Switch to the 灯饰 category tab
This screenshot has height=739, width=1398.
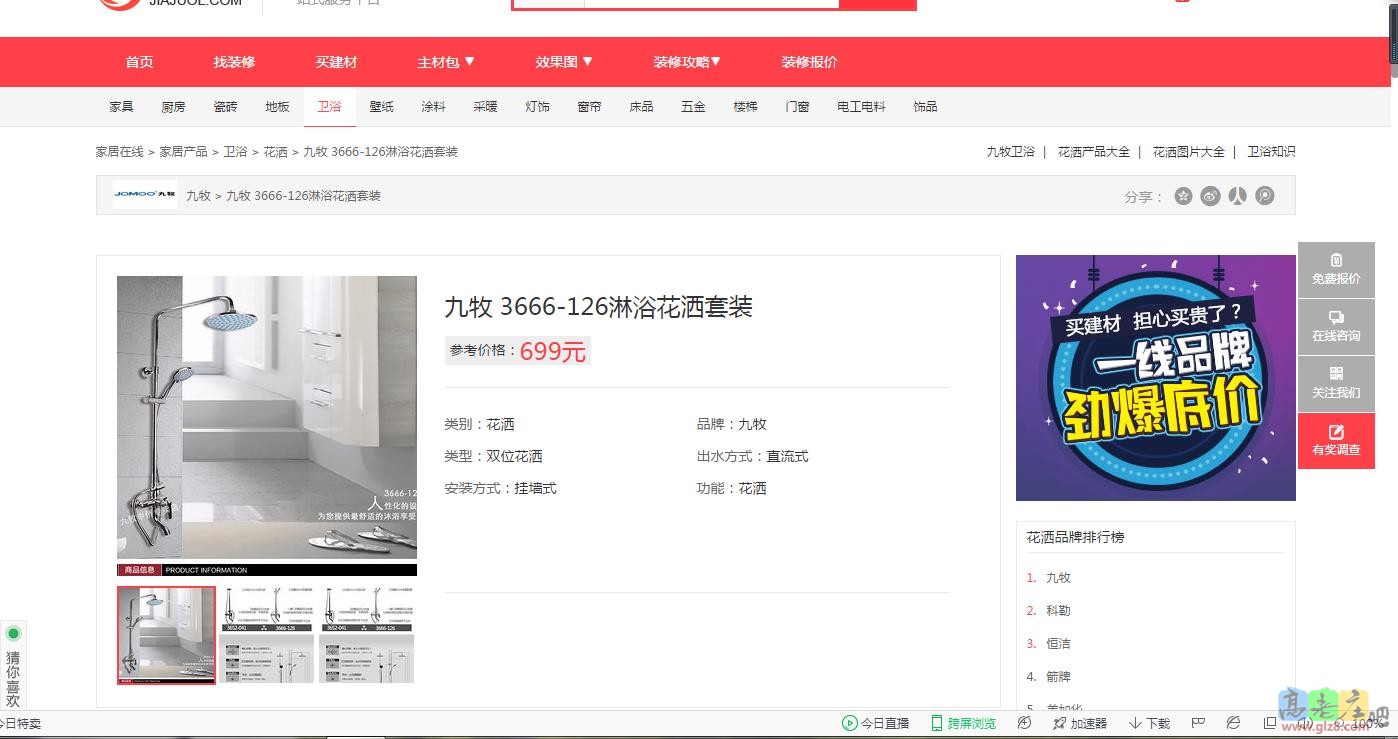(537, 106)
